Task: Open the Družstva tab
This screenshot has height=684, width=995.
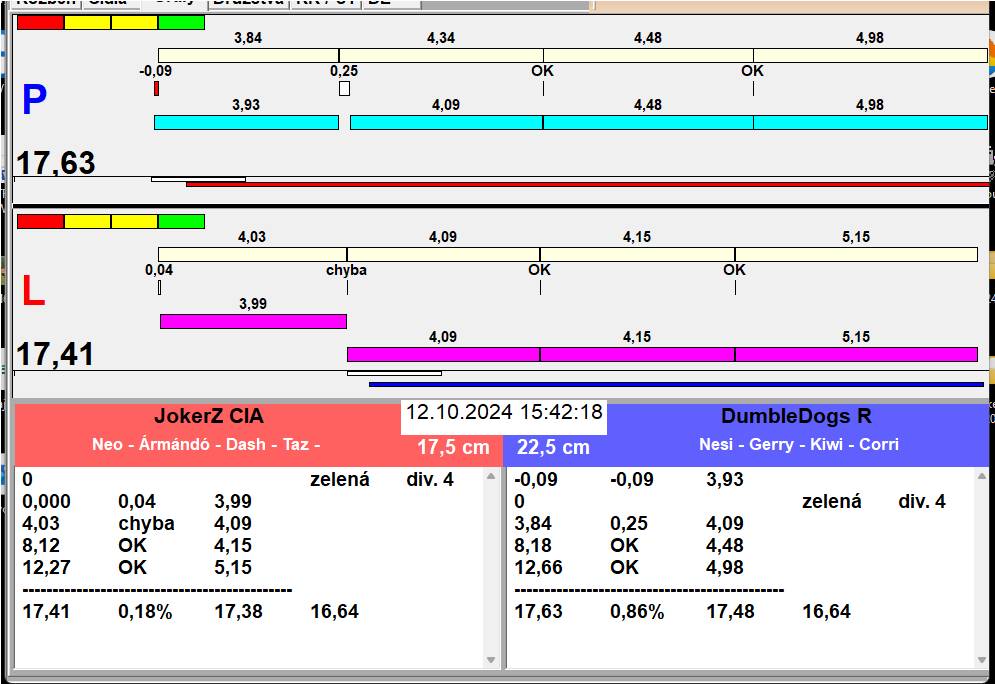Action: point(248,3)
